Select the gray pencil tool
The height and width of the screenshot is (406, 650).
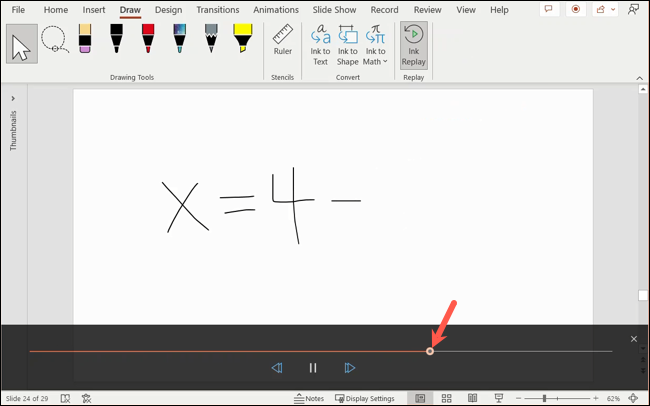211,39
